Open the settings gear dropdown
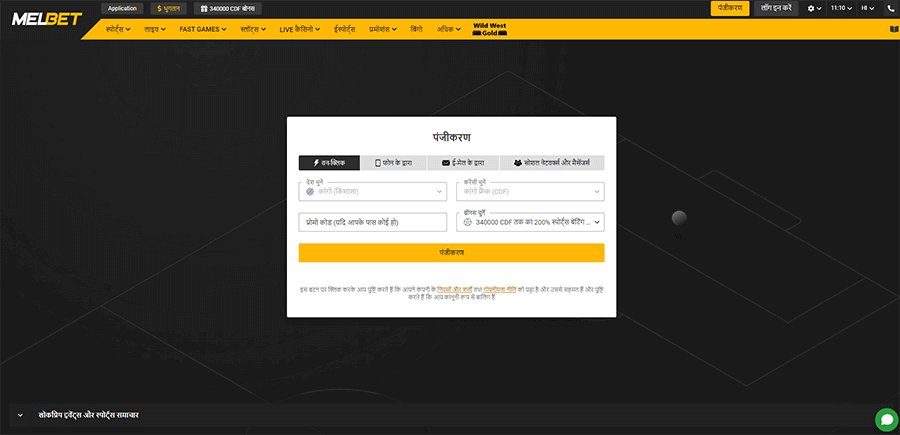The width and height of the screenshot is (900, 435). tap(814, 9)
